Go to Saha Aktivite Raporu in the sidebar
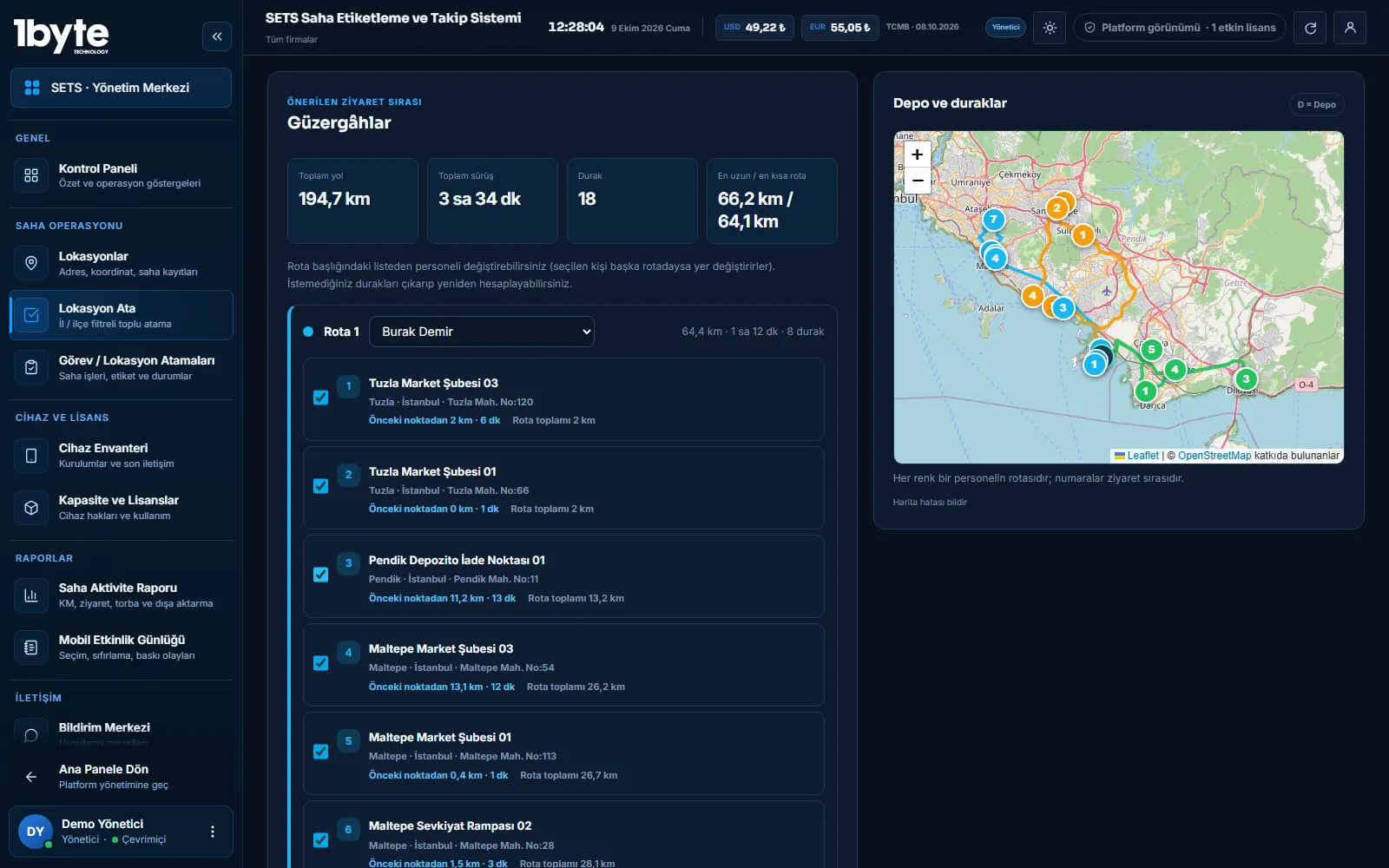 coord(121,595)
